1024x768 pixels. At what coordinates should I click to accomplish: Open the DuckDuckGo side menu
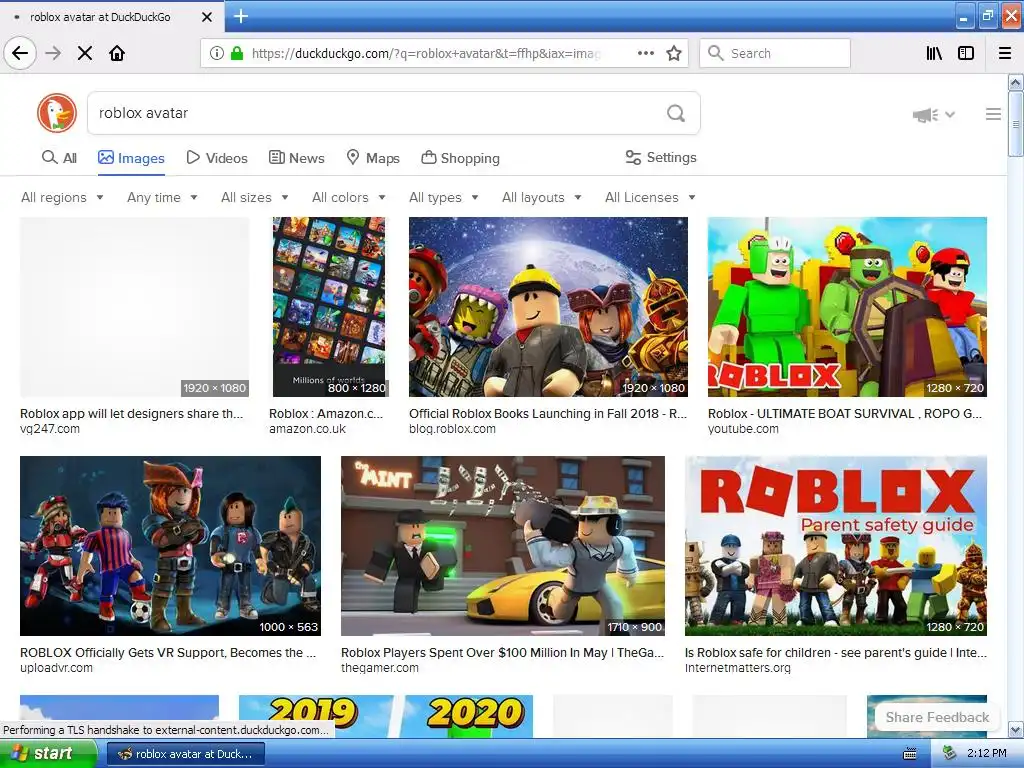tap(993, 114)
